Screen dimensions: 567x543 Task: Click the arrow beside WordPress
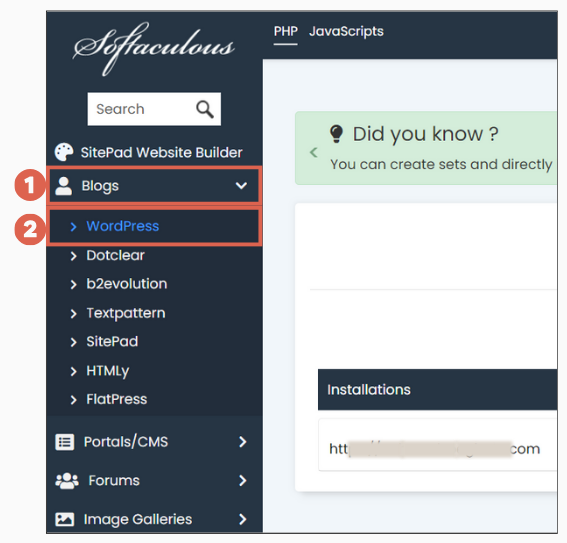(x=73, y=227)
